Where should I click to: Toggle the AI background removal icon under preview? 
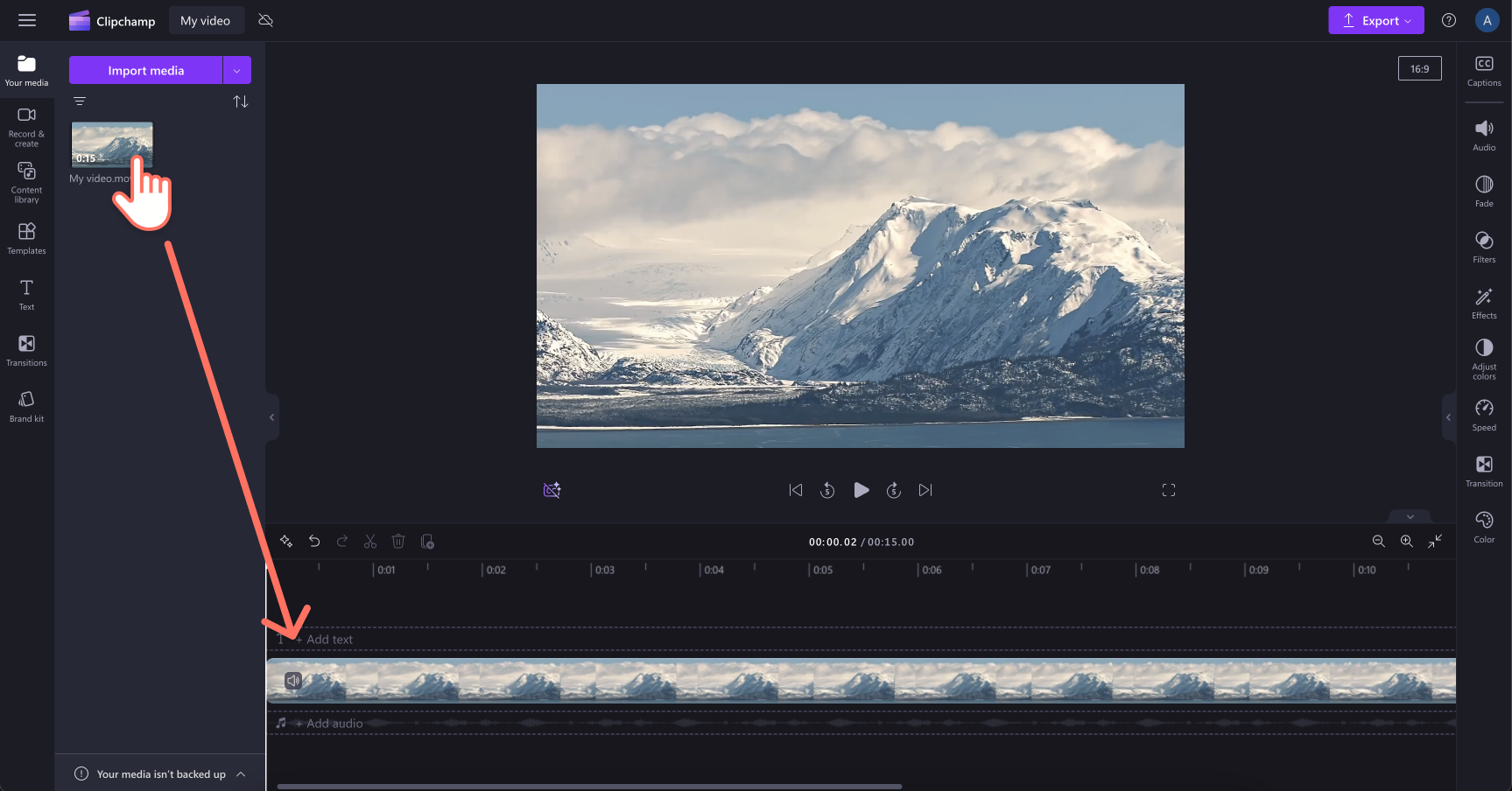coord(552,490)
